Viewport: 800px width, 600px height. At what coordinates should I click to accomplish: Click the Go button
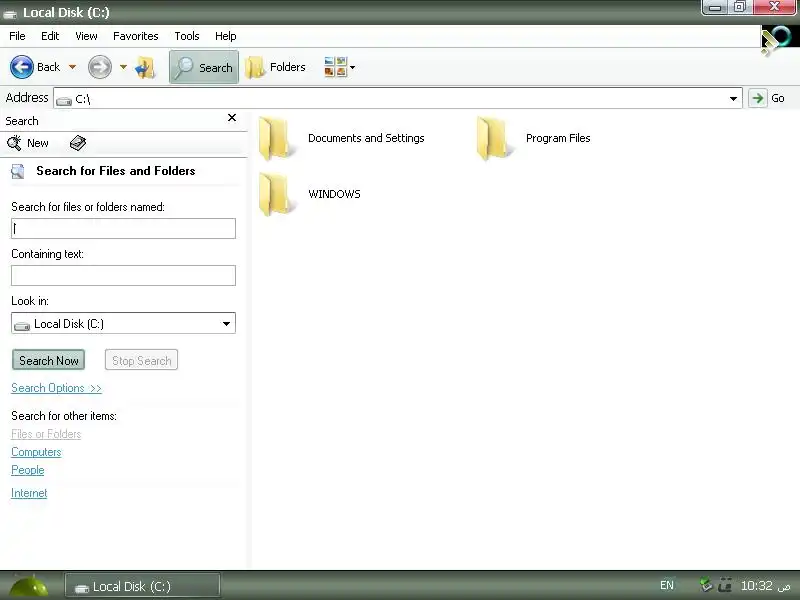click(x=767, y=98)
